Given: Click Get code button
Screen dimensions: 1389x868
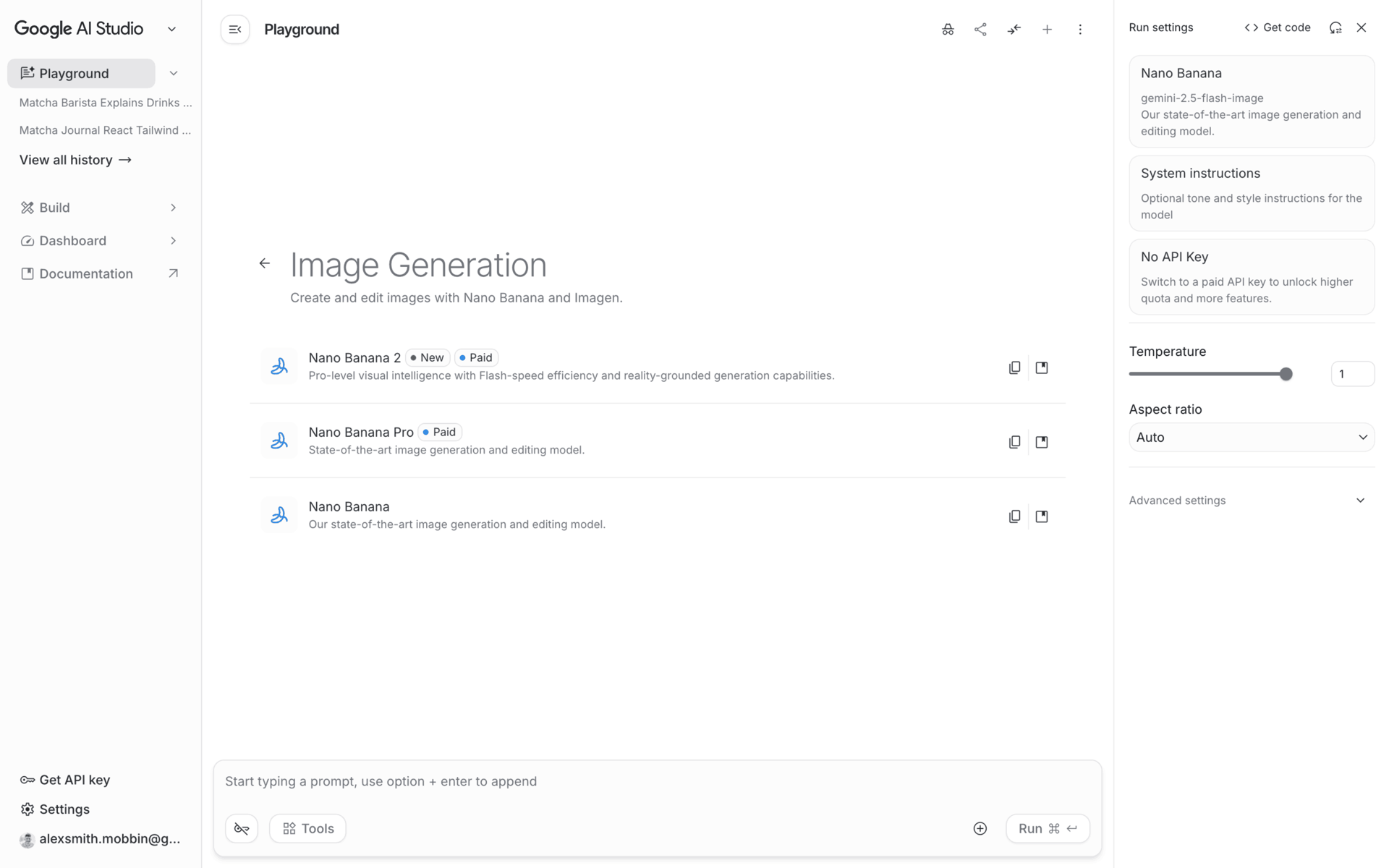Looking at the screenshot, I should click(x=1278, y=27).
